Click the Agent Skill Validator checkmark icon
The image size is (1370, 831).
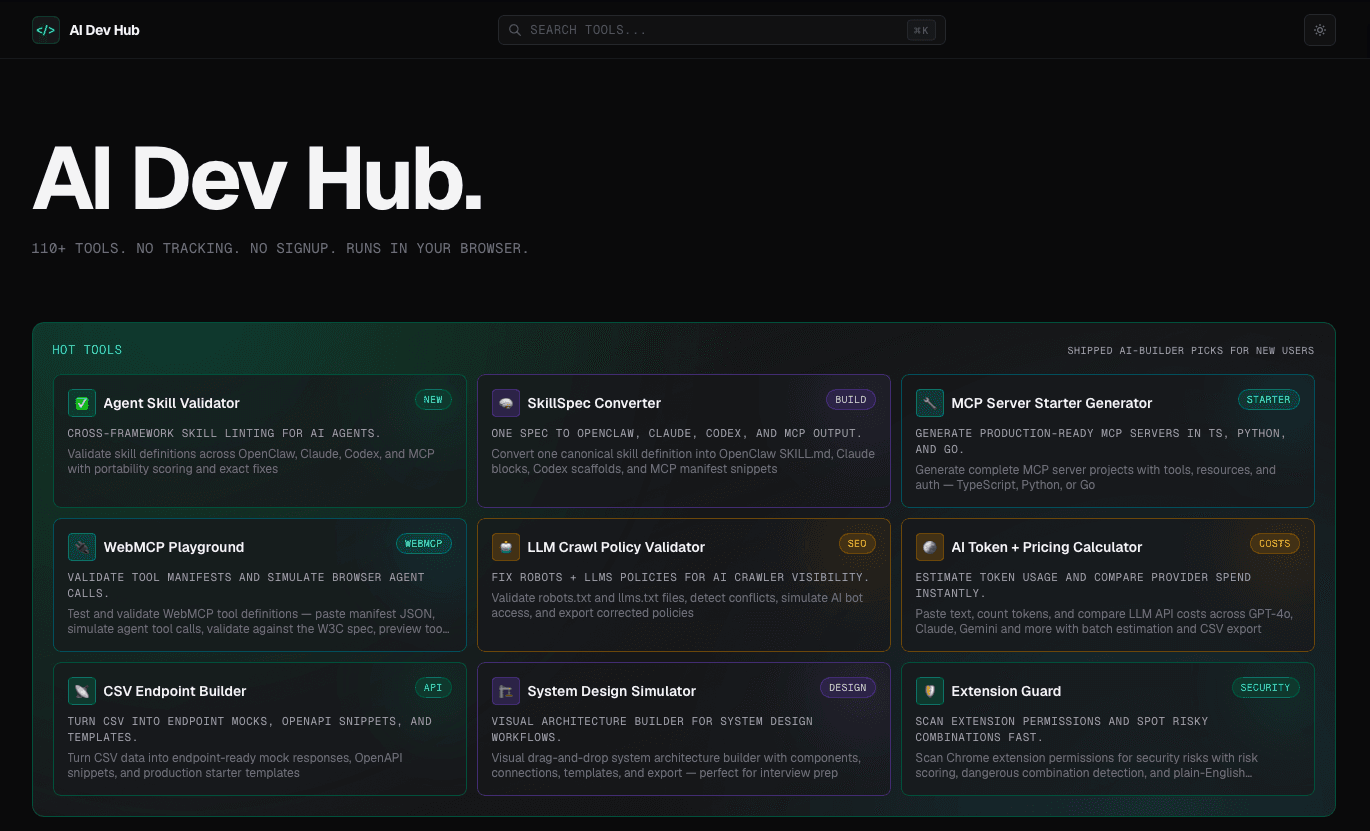[x=81, y=403]
